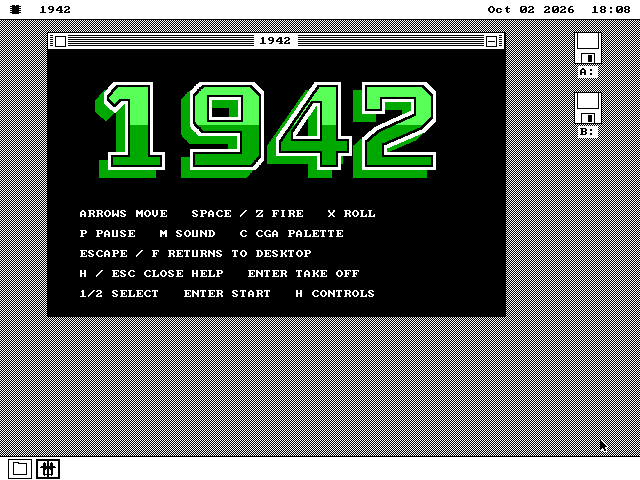Click the C CGA PALETTE text

(x=291, y=233)
